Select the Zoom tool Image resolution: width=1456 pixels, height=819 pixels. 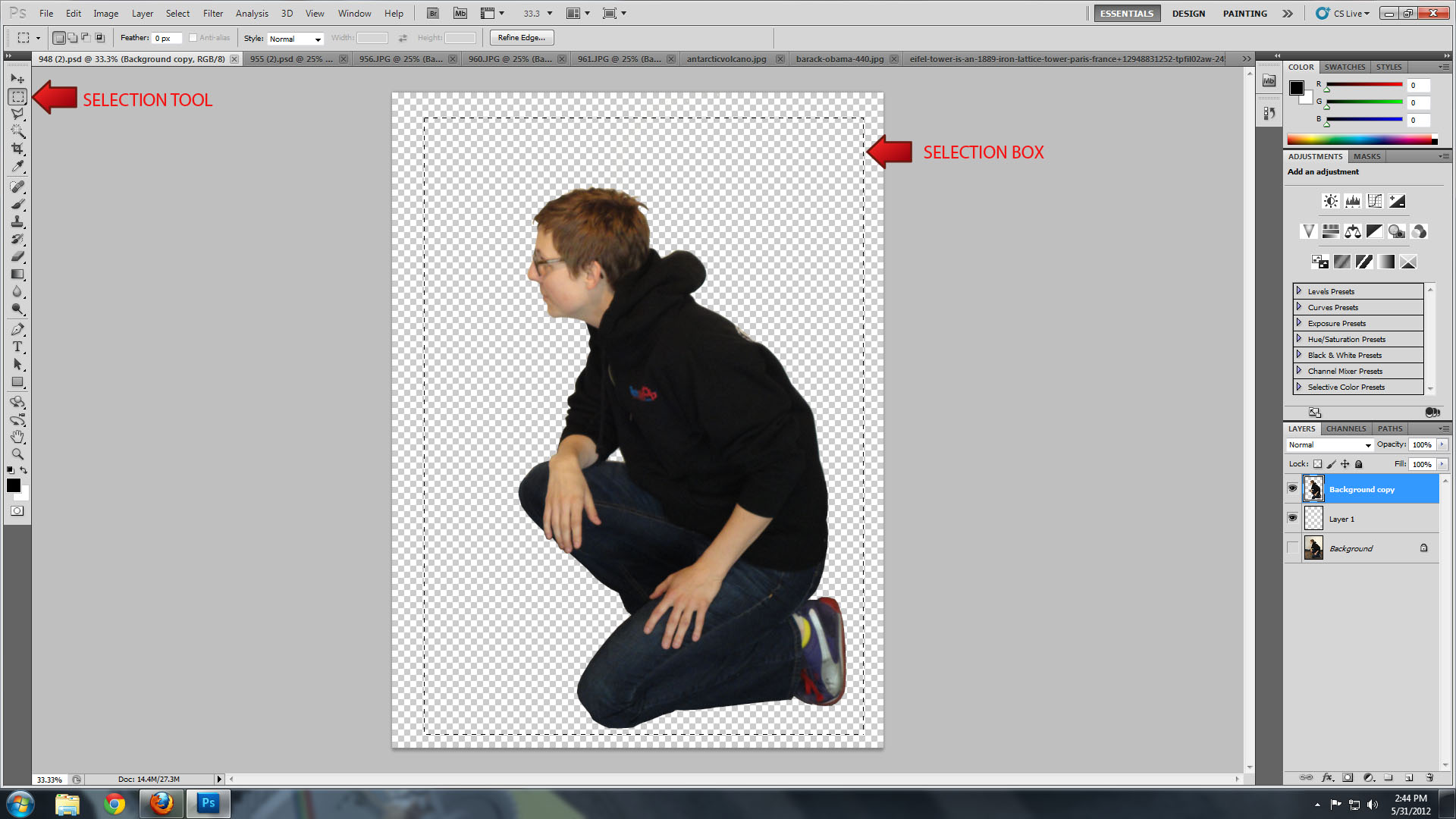(x=17, y=454)
